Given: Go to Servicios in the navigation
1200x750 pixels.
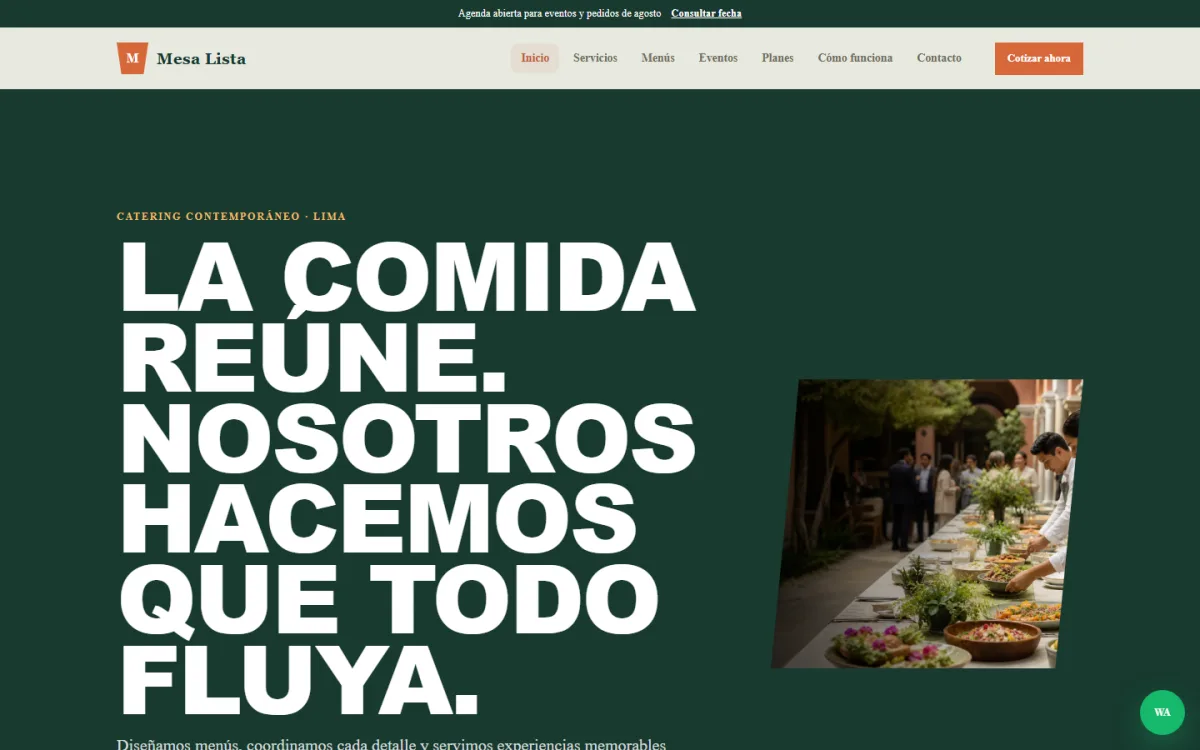Looking at the screenshot, I should [x=595, y=58].
